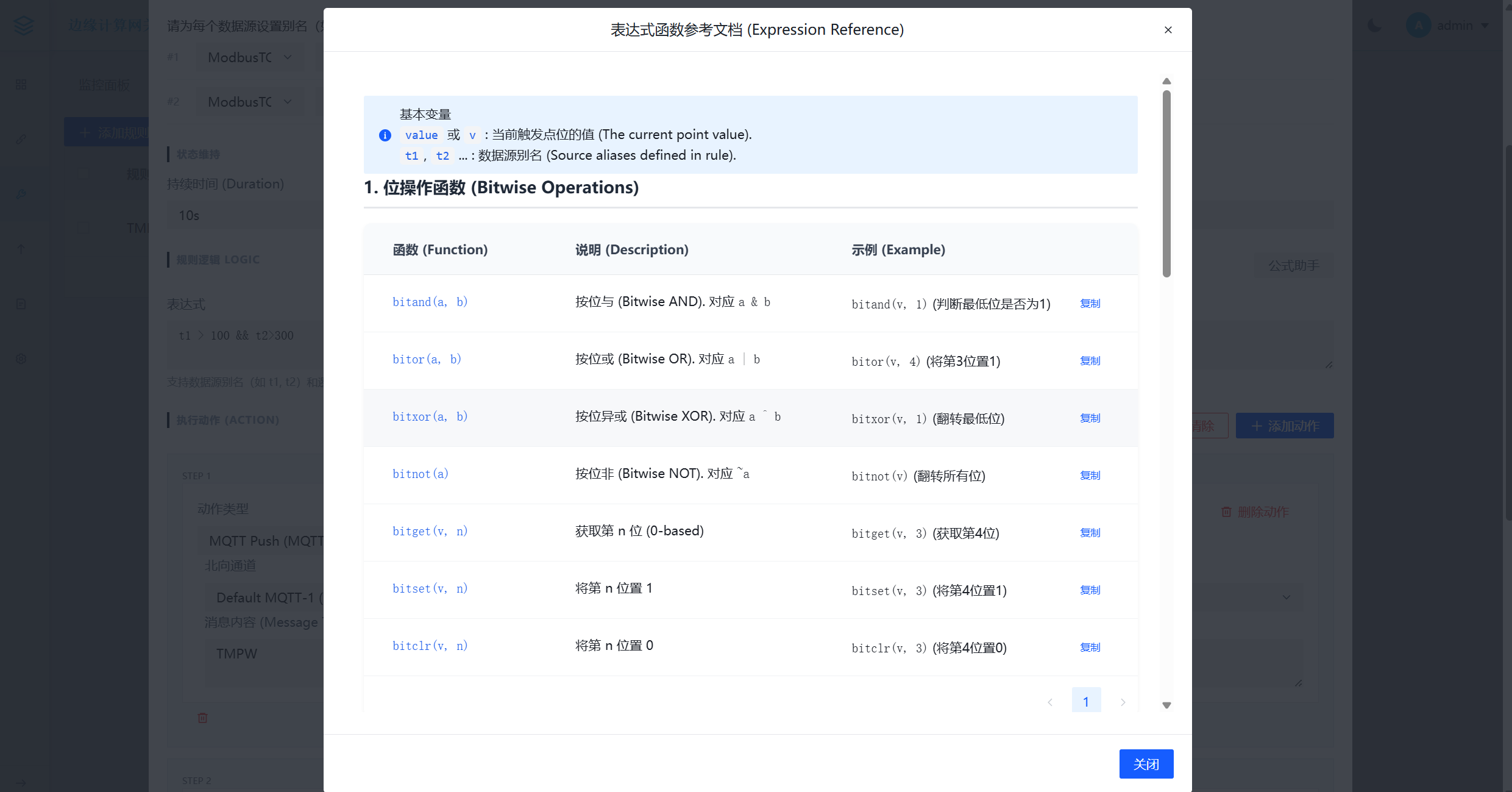Click the 监控面板 tab in background
The height and width of the screenshot is (792, 1512).
click(x=104, y=85)
